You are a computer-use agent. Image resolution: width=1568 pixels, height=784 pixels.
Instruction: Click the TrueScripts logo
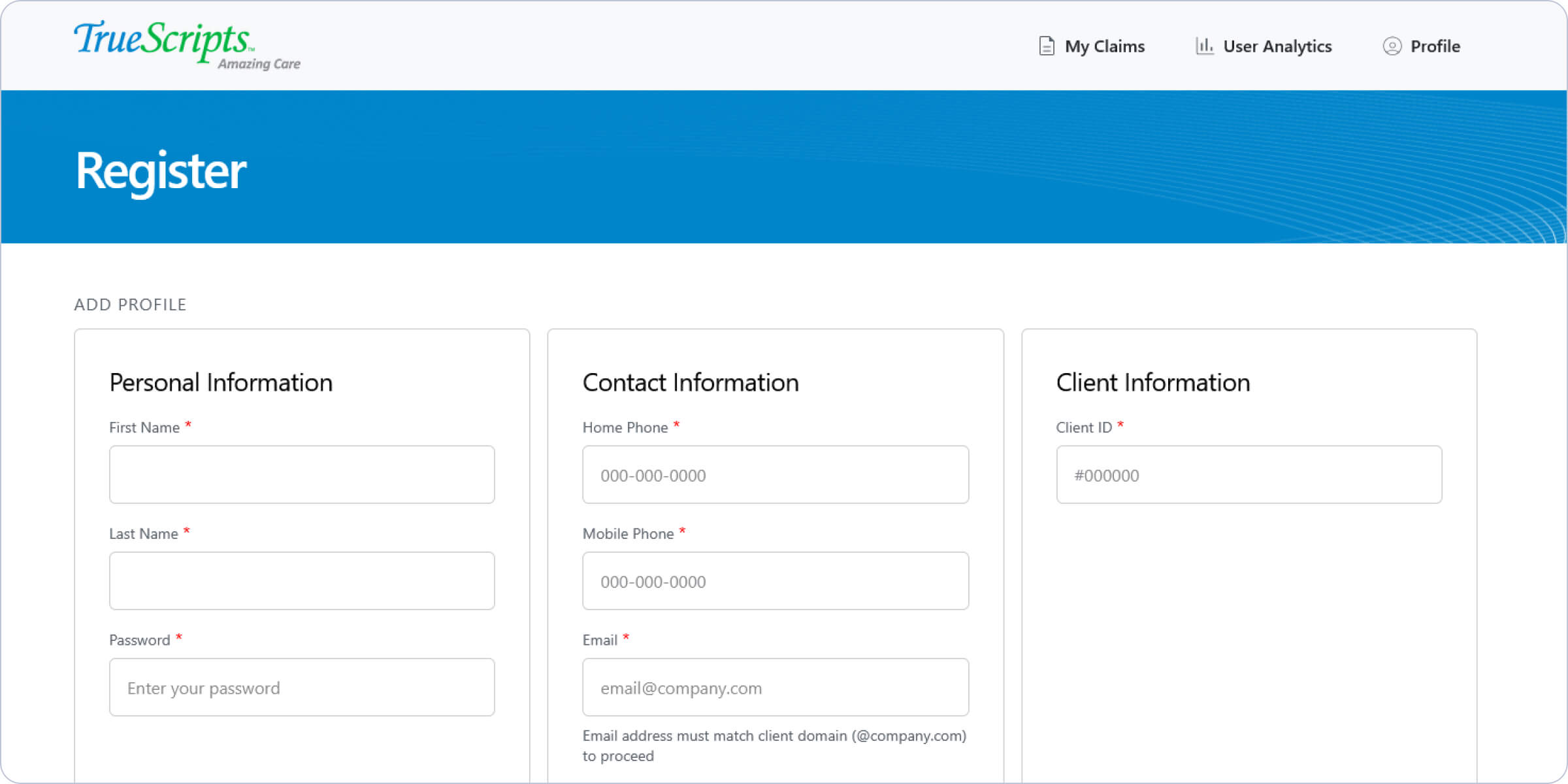(186, 44)
